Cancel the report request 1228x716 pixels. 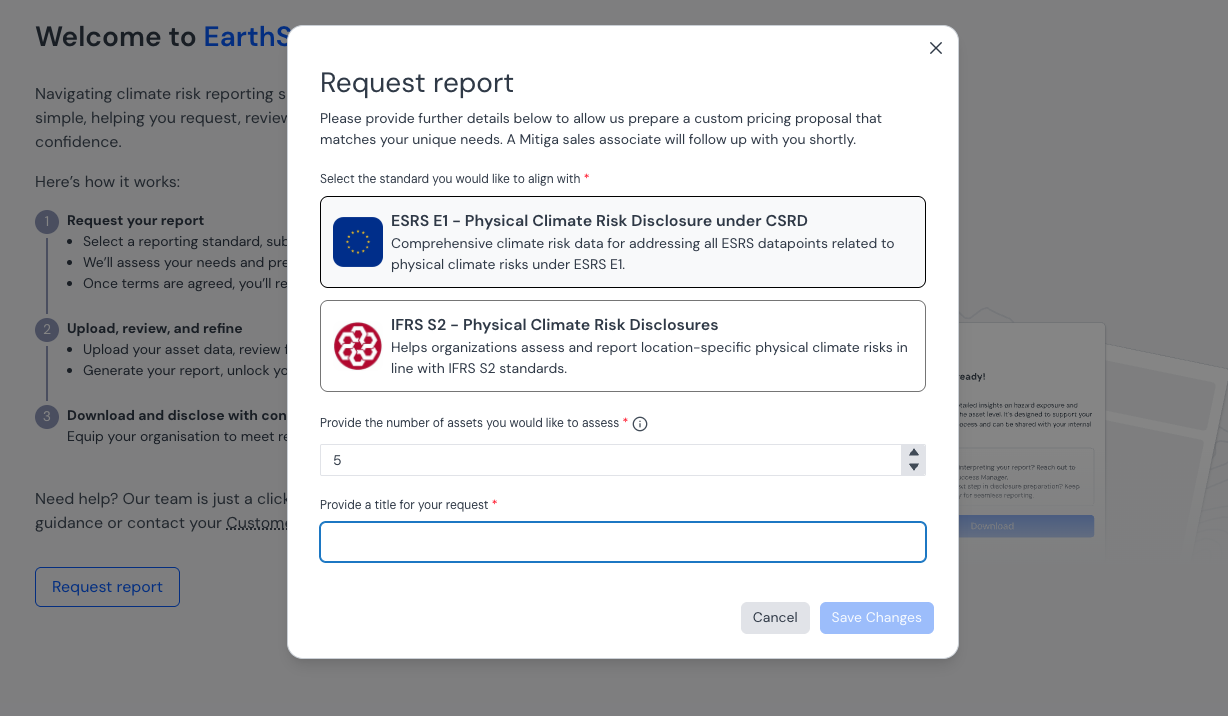click(x=775, y=618)
